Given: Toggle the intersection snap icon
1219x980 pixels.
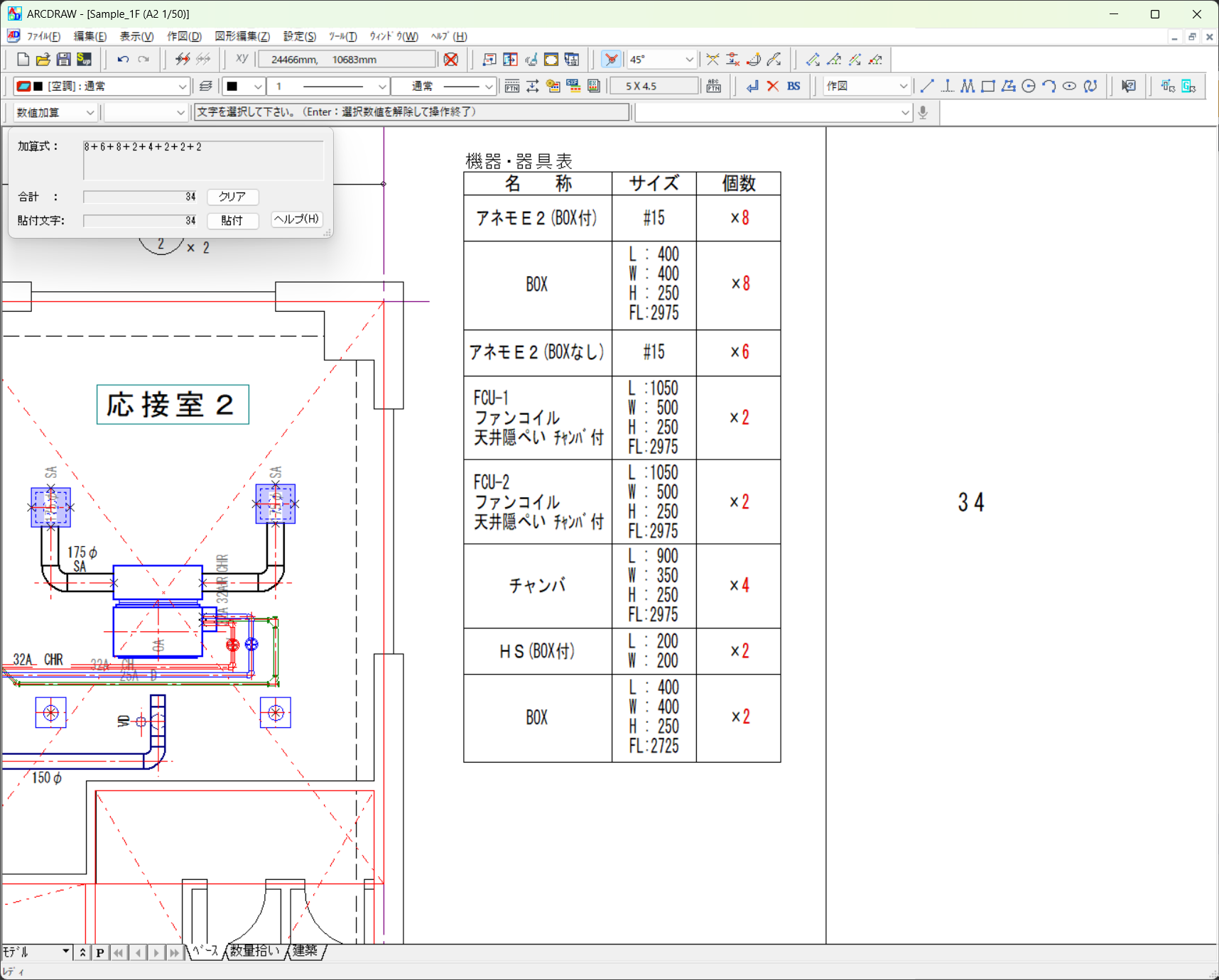Looking at the screenshot, I should 713,60.
